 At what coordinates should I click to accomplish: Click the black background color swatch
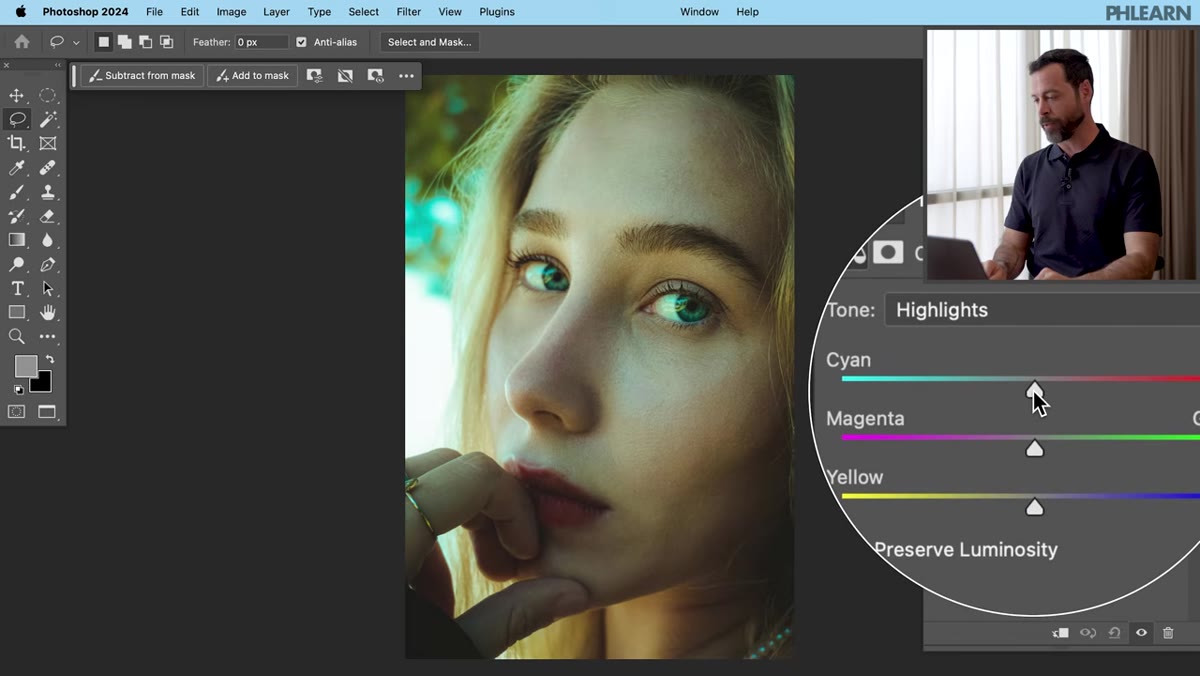pos(43,384)
